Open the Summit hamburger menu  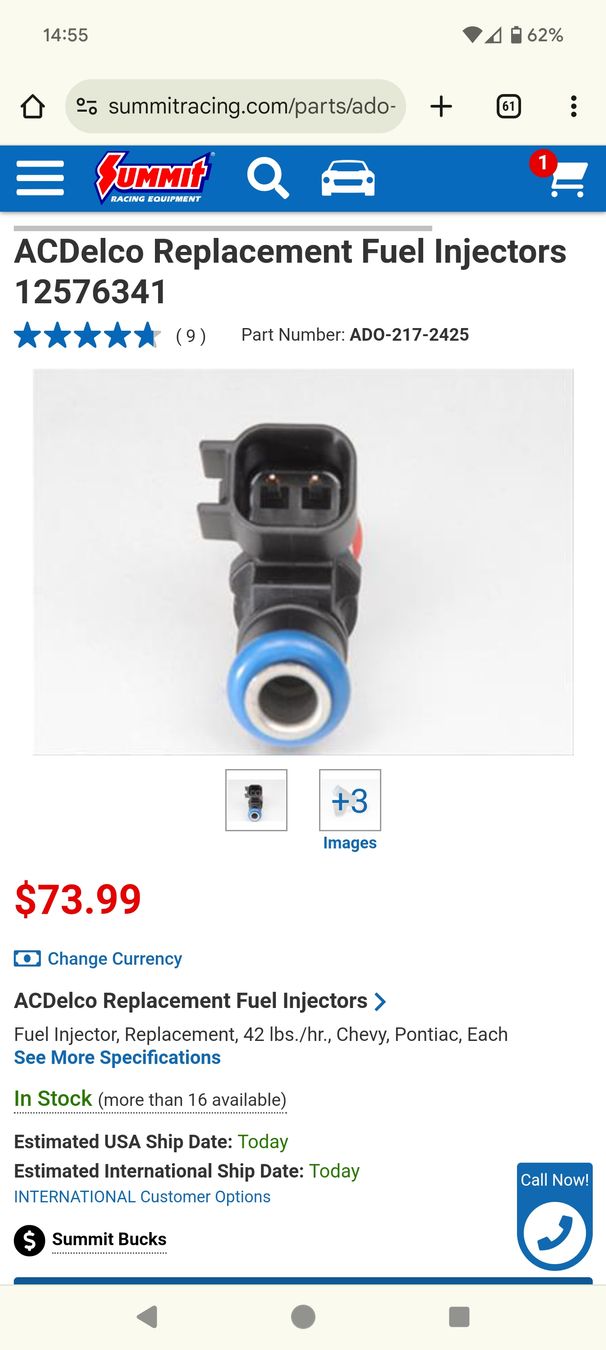(40, 179)
